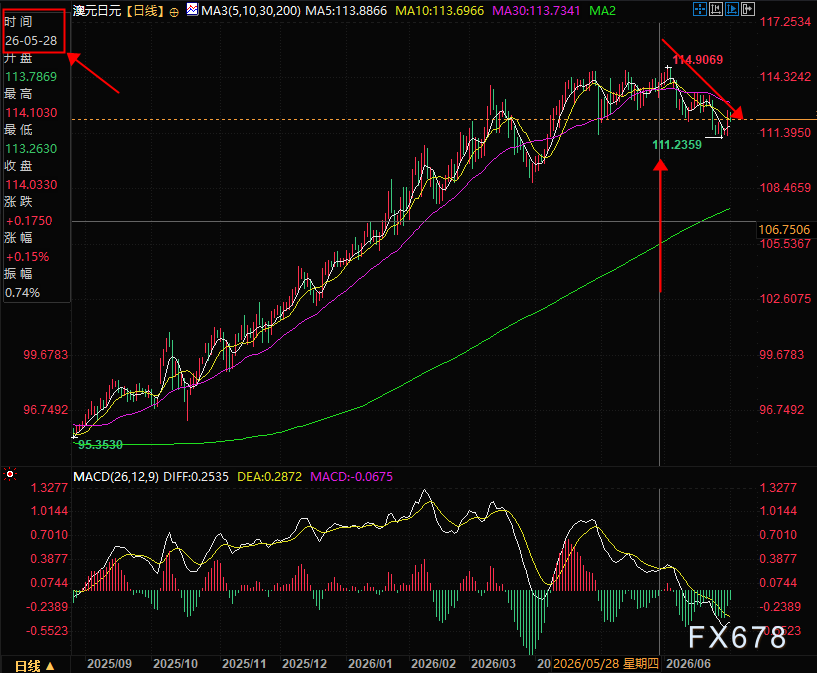Click the panel expand-right arrow icon
Image resolution: width=817 pixels, height=673 pixels.
748,9
